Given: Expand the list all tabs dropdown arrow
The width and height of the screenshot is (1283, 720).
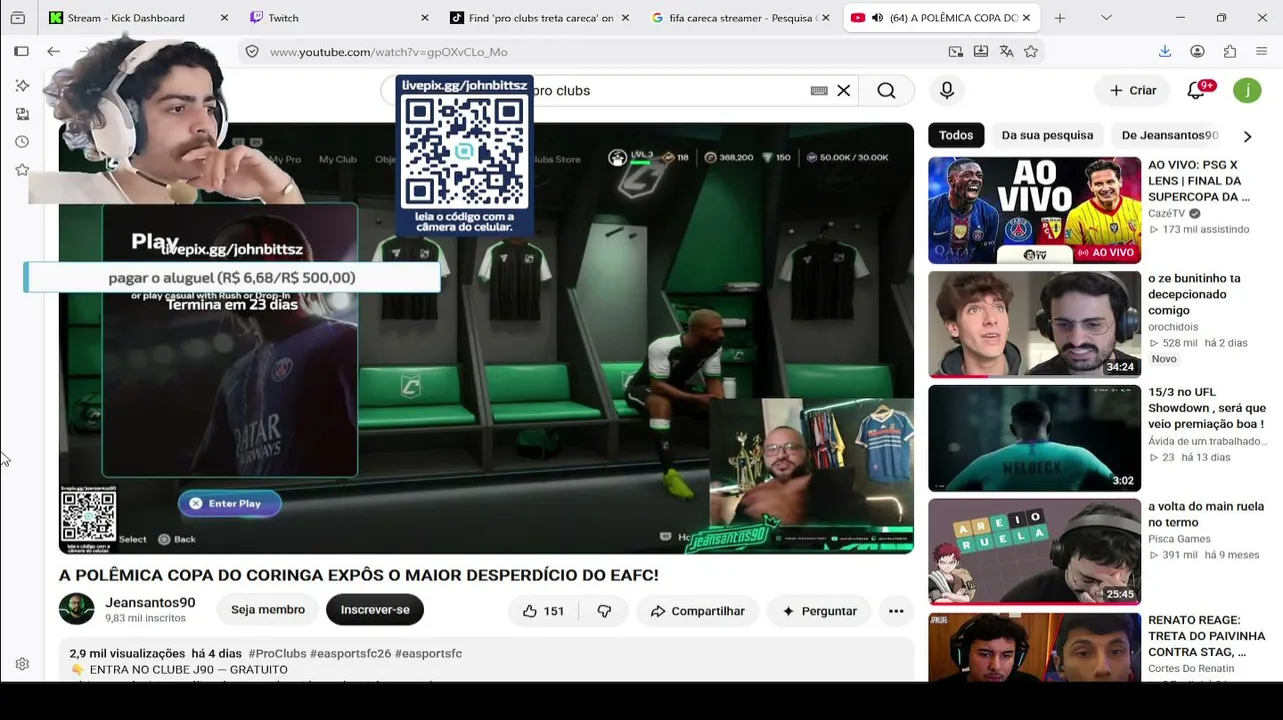Looking at the screenshot, I should (1106, 18).
